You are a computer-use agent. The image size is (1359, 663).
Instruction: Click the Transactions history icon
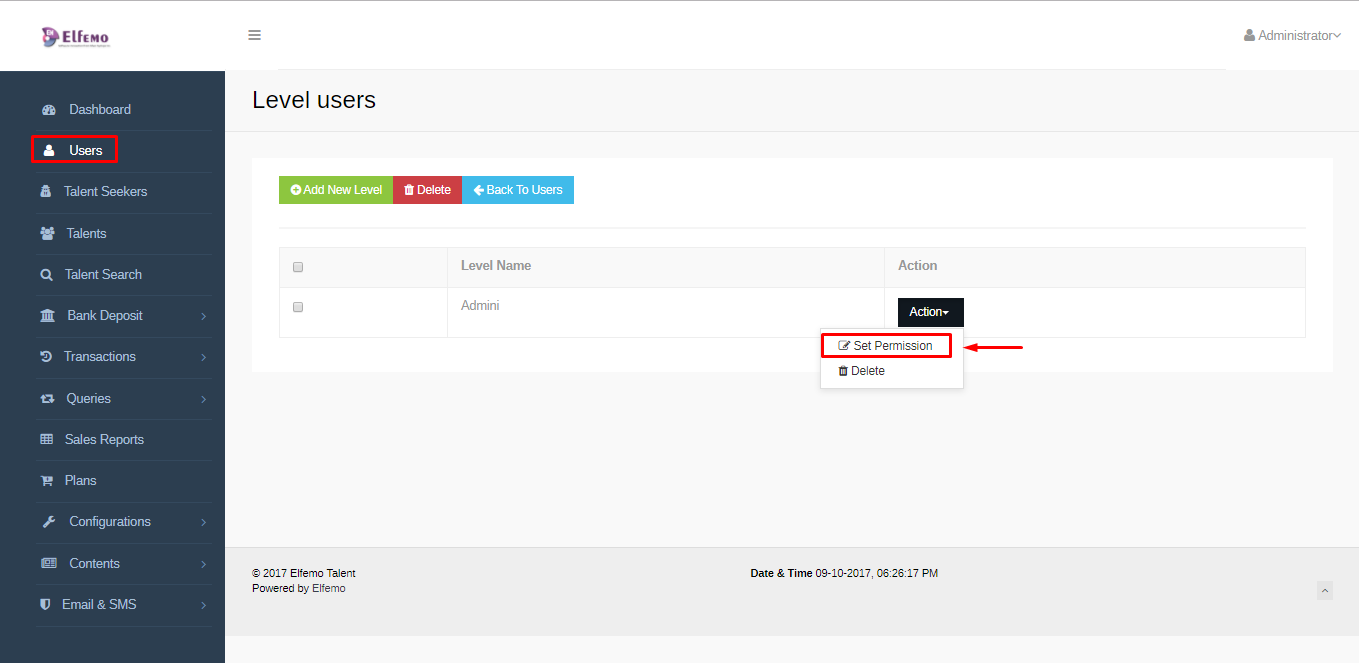click(46, 356)
